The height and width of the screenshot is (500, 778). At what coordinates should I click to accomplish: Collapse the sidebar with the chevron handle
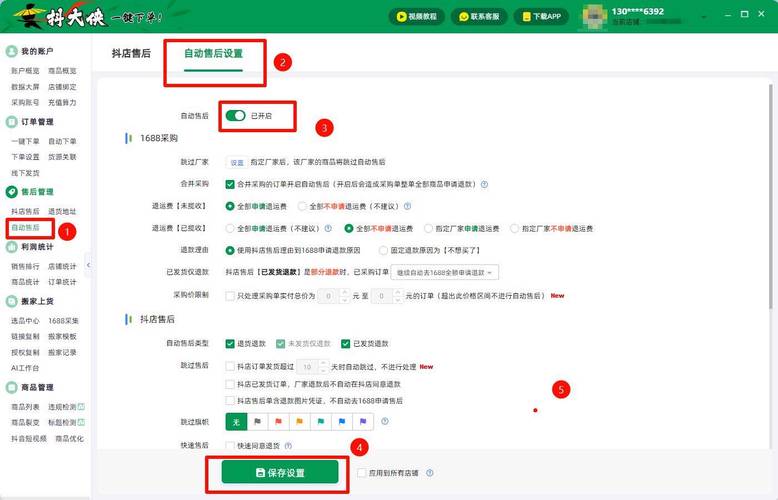[88, 265]
